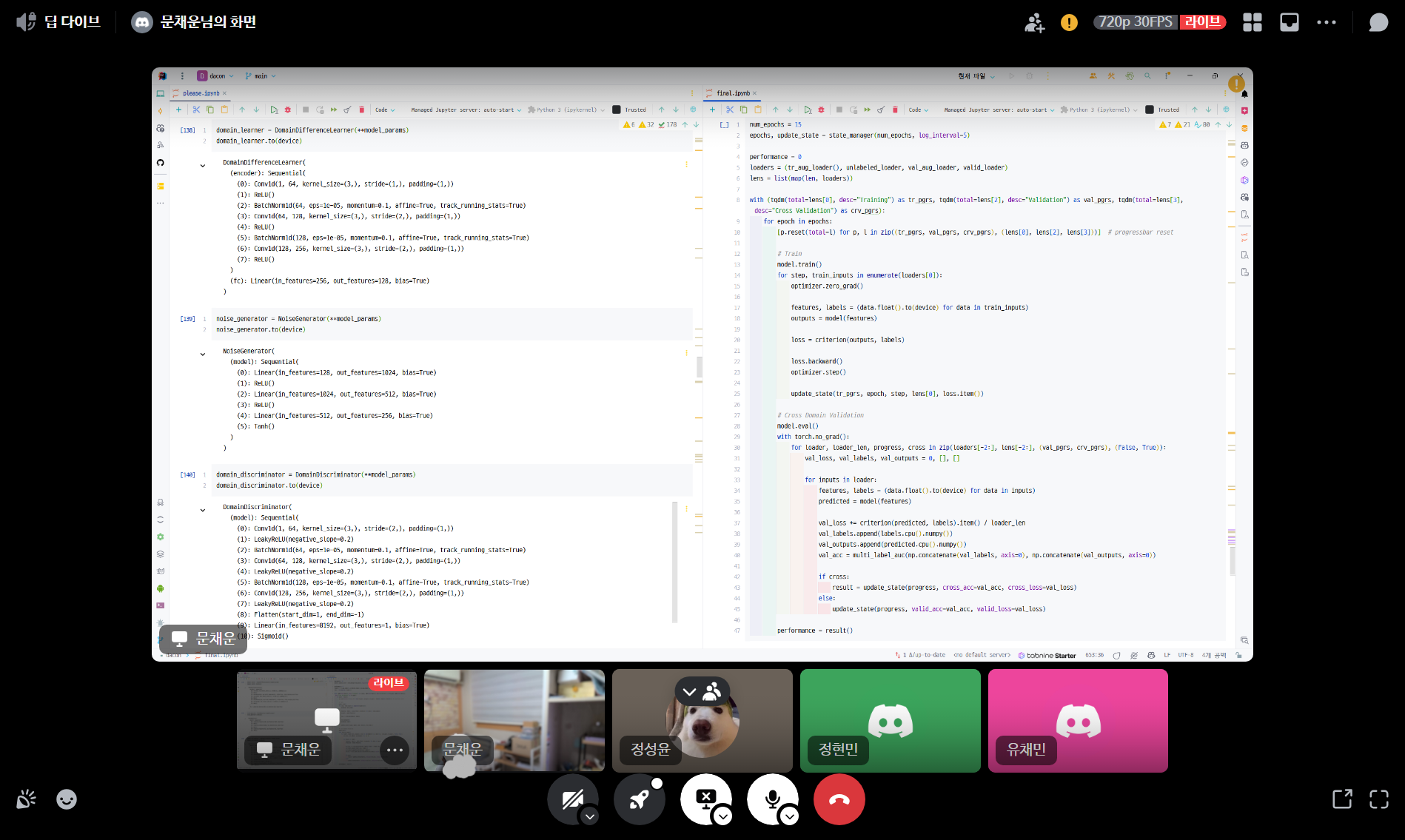
Task: Open Code With Me people icon
Action: (x=1093, y=76)
